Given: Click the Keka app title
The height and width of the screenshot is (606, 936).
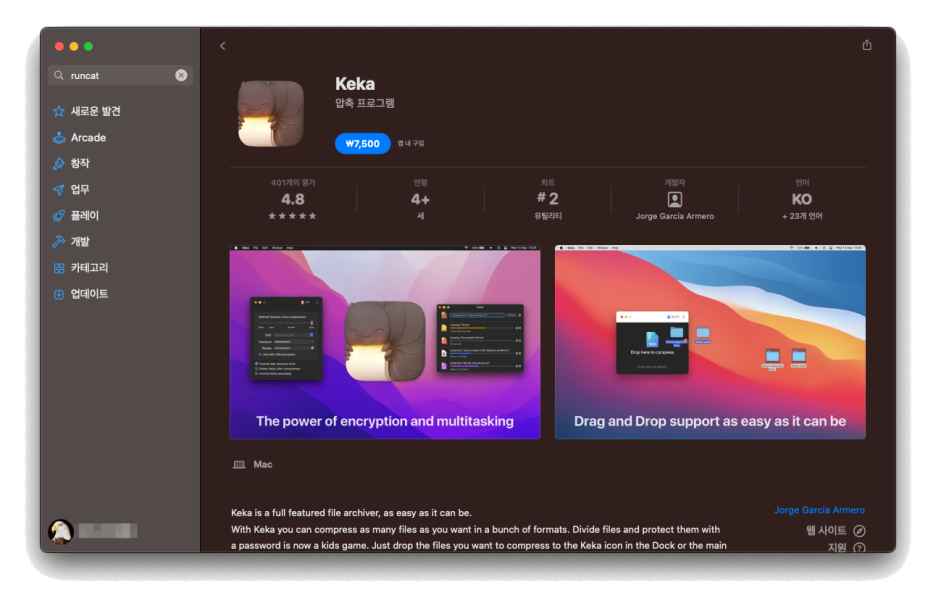Looking at the screenshot, I should click(355, 84).
